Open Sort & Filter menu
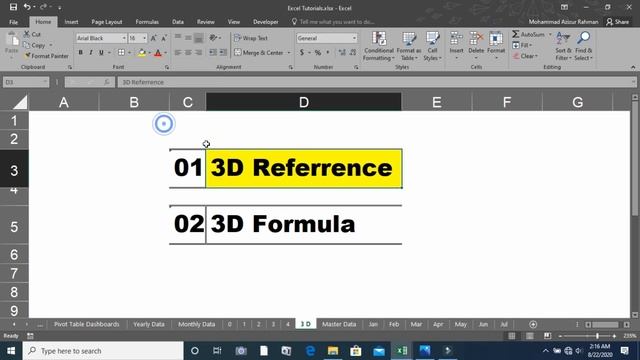Viewport: 640px width, 360px height. 563,46
